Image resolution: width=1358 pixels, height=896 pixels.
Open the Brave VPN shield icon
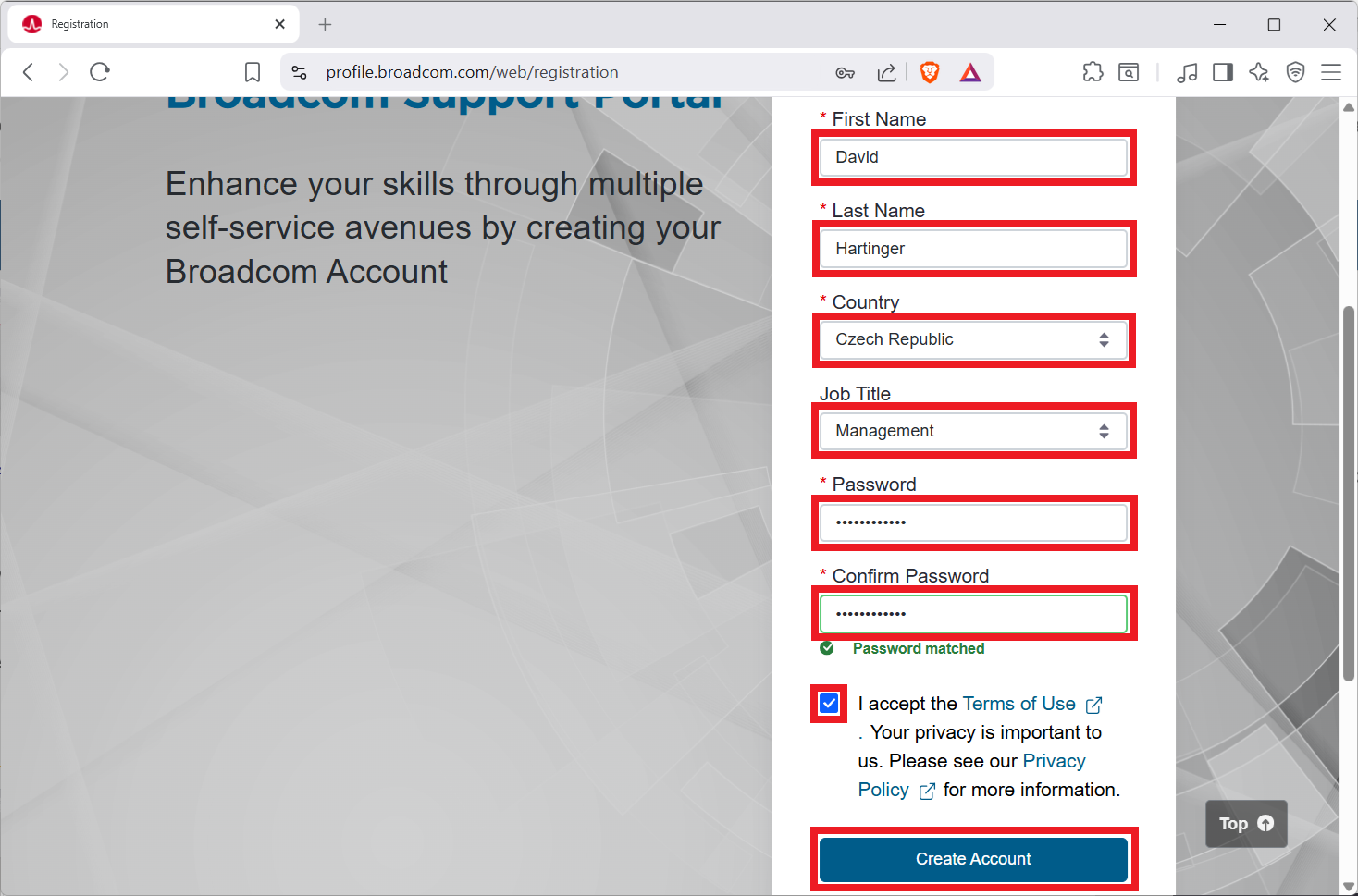(x=1294, y=71)
